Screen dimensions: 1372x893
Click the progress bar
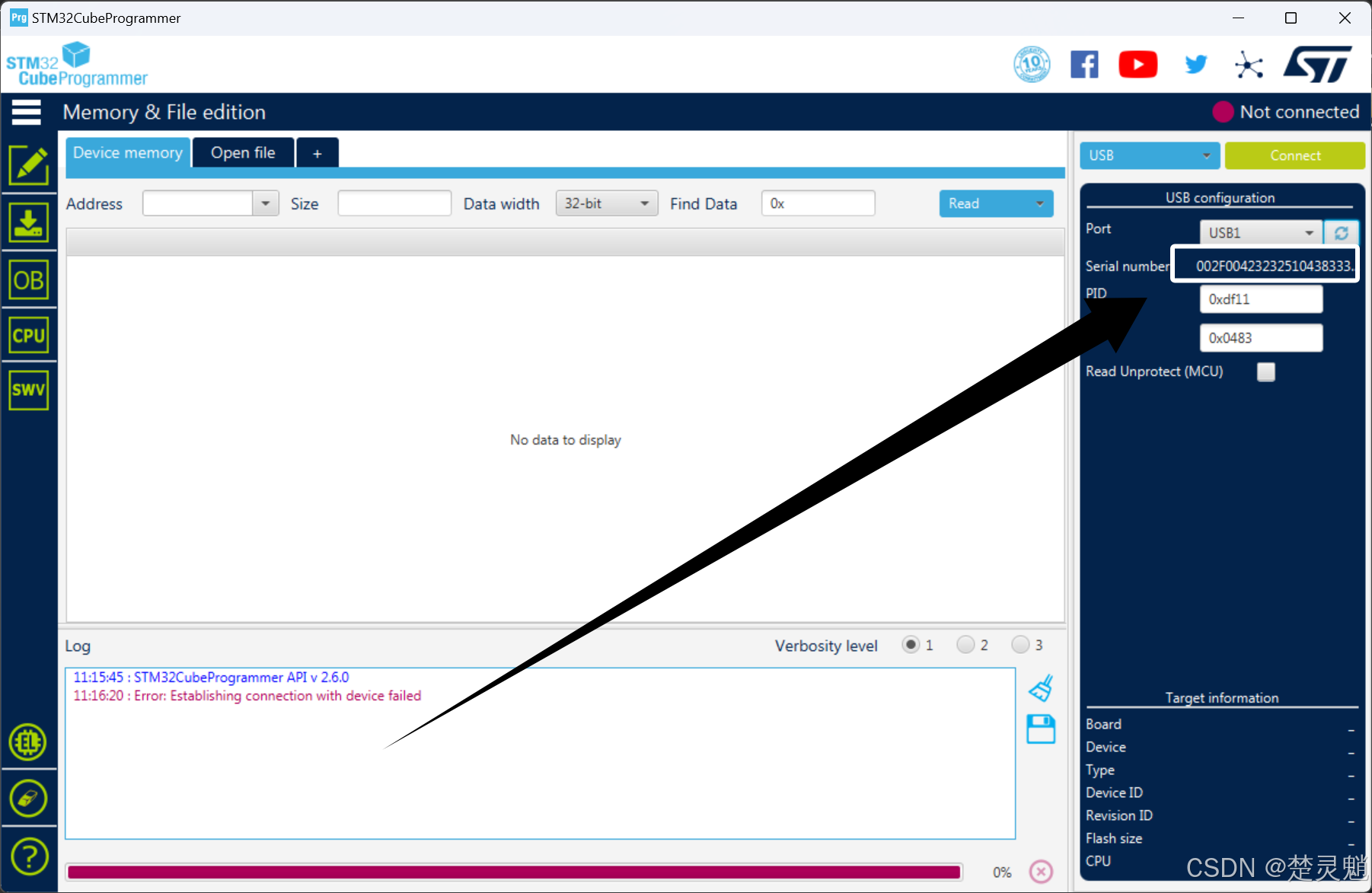coord(514,872)
